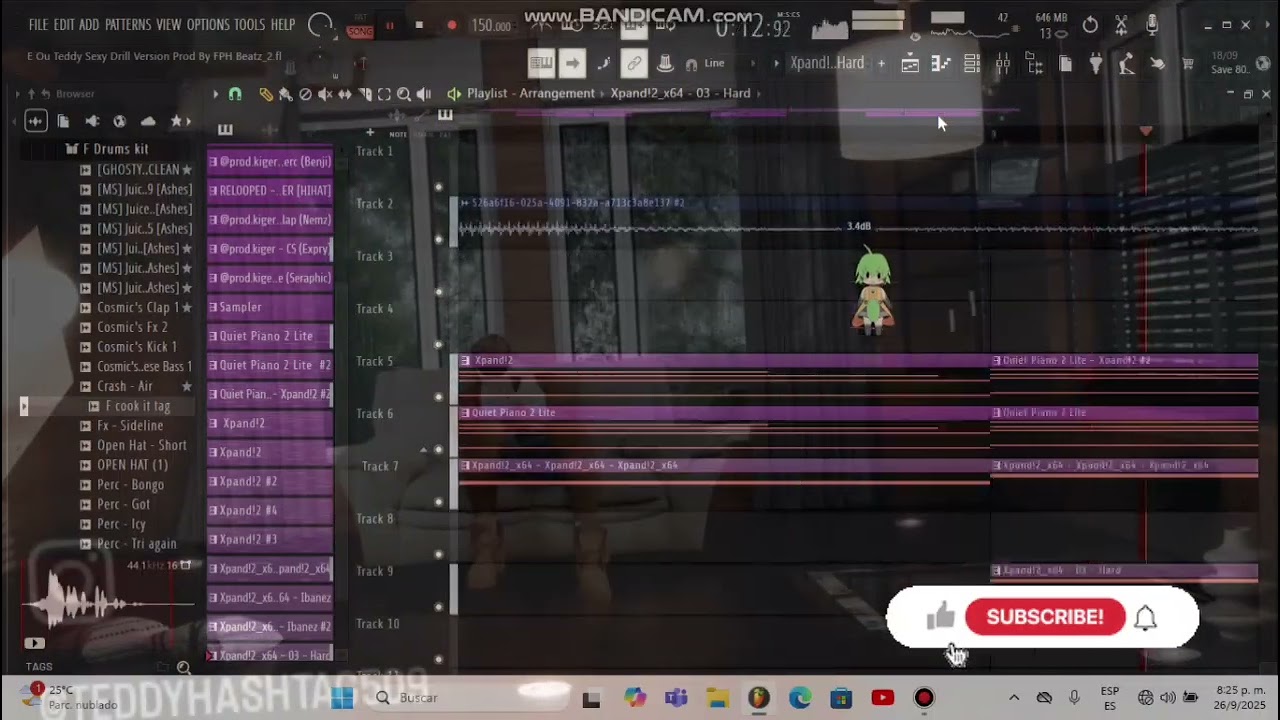Select the Mute tool in playlist toolbar
The height and width of the screenshot is (720, 1280).
pyautogui.click(x=325, y=94)
